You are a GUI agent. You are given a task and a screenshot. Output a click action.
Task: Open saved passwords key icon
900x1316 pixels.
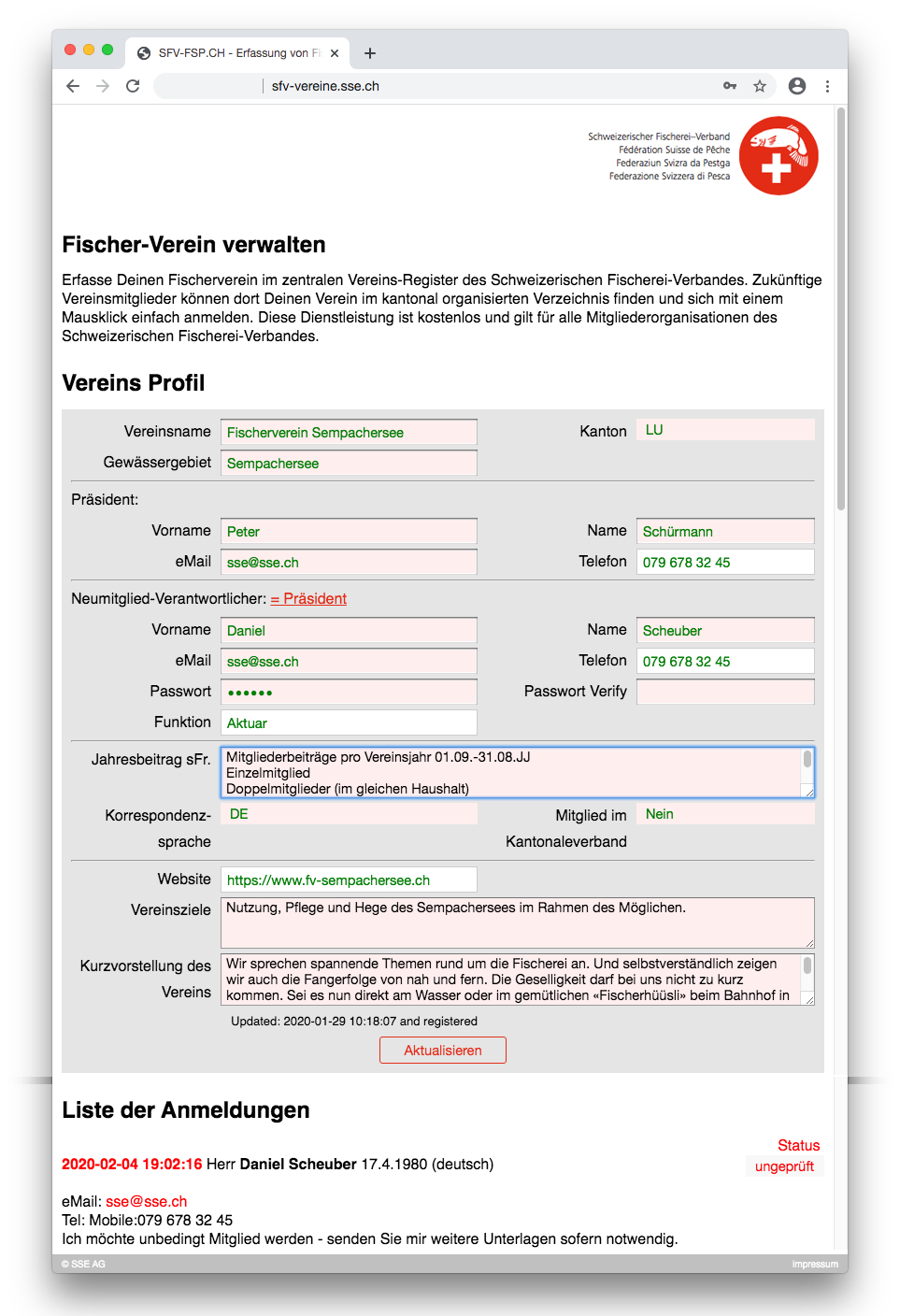730,86
